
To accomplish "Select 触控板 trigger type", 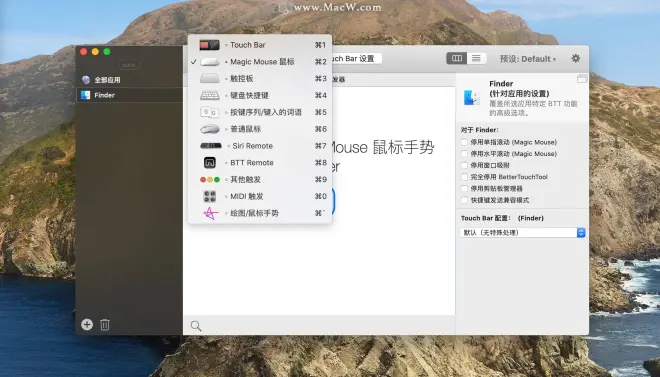I will coord(260,78).
